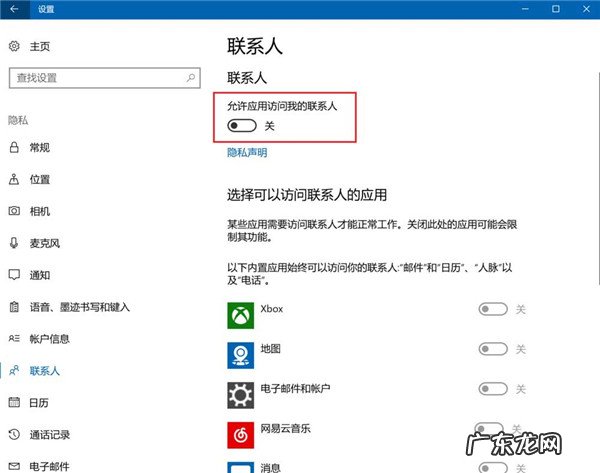Click the 消息 app icon
The height and width of the screenshot is (473, 600).
point(240,467)
